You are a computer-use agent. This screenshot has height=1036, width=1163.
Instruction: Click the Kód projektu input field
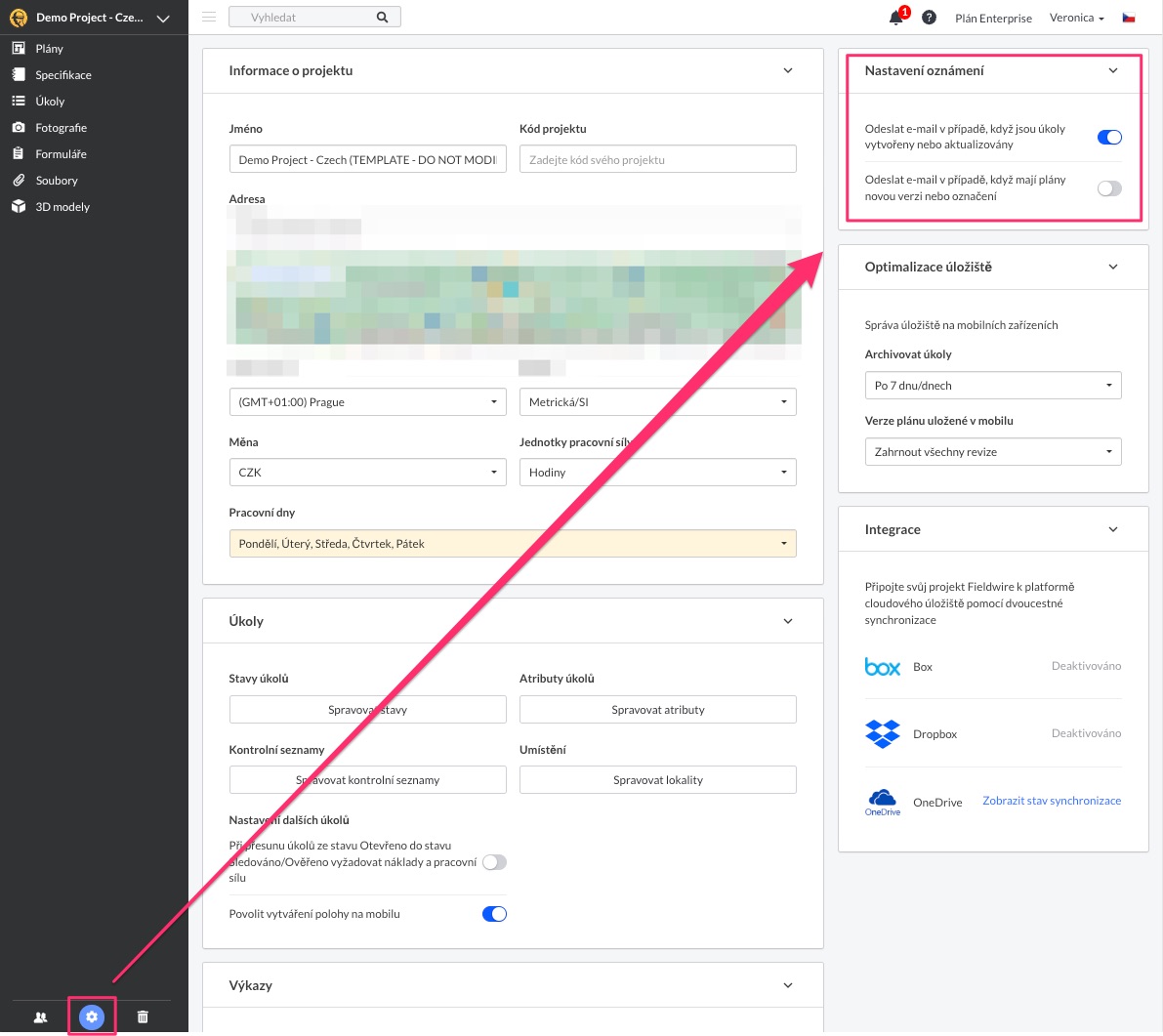(x=657, y=159)
